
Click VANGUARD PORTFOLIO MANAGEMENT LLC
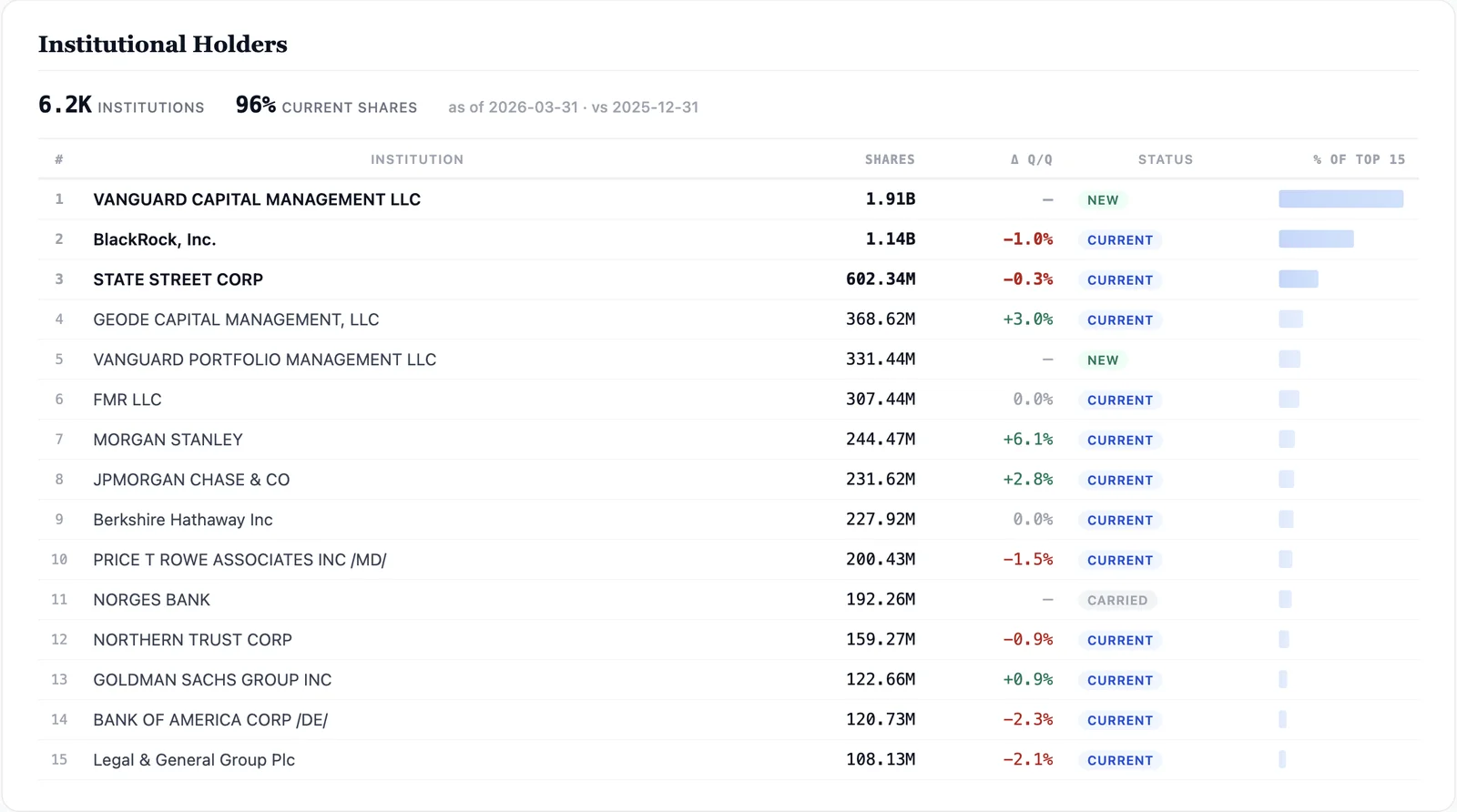pyautogui.click(x=264, y=360)
